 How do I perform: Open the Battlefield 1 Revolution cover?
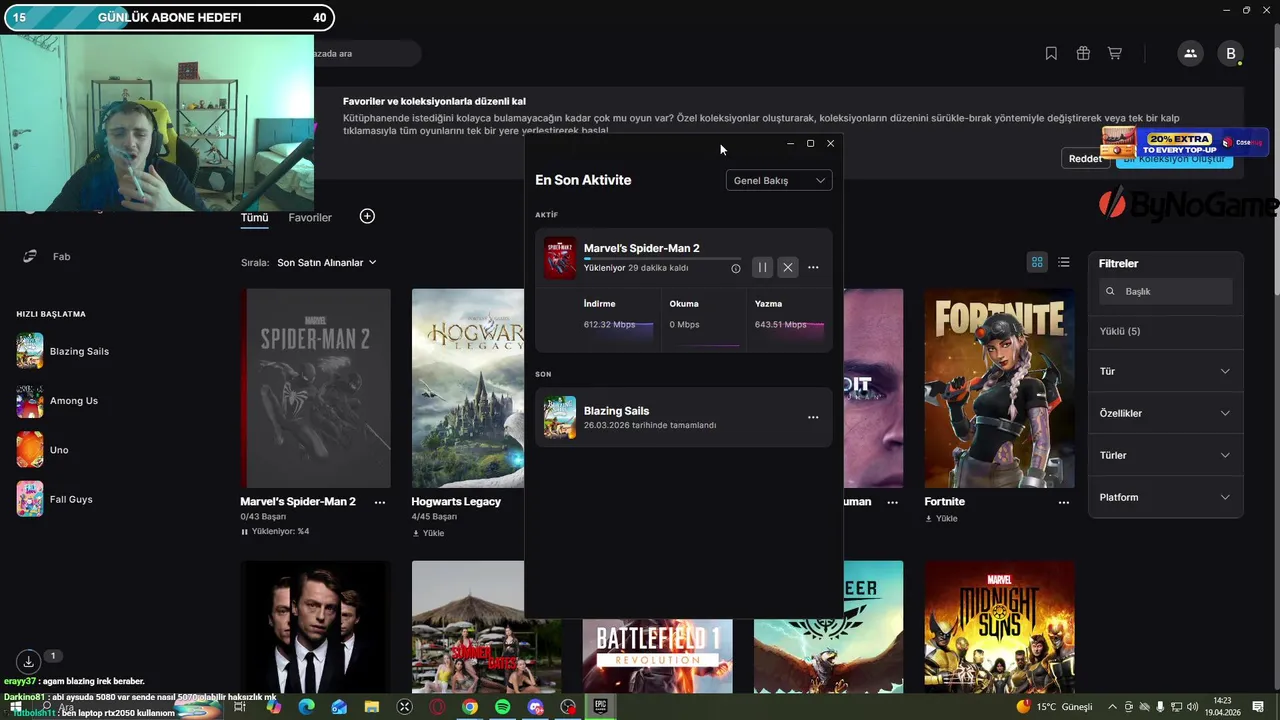point(658,656)
